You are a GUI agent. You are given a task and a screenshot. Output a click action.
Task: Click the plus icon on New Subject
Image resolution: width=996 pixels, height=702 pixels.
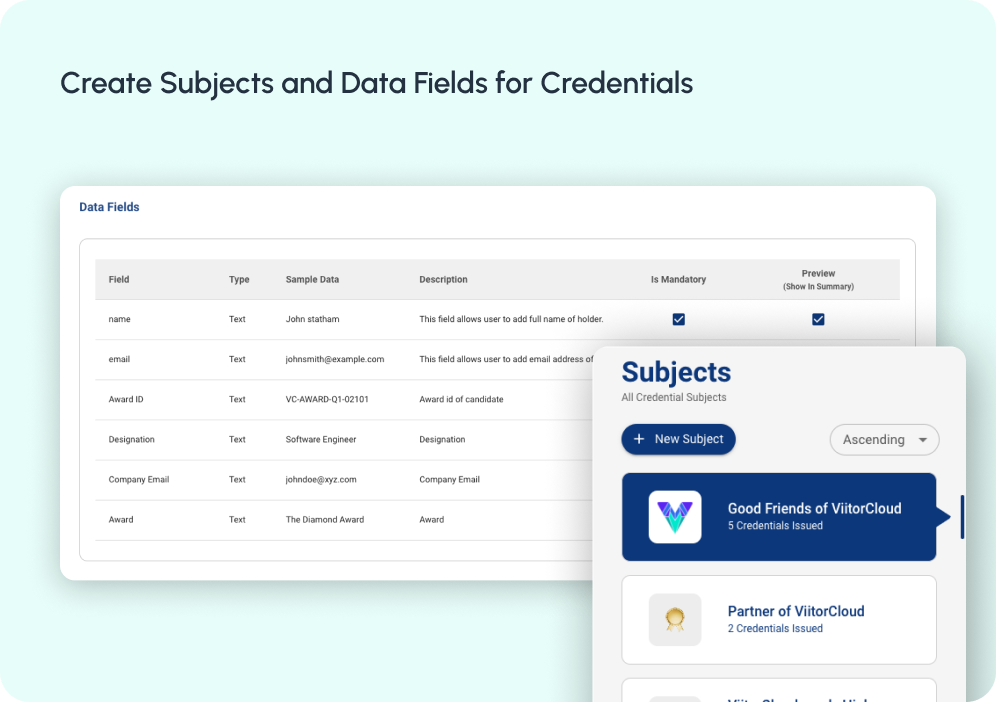(639, 439)
